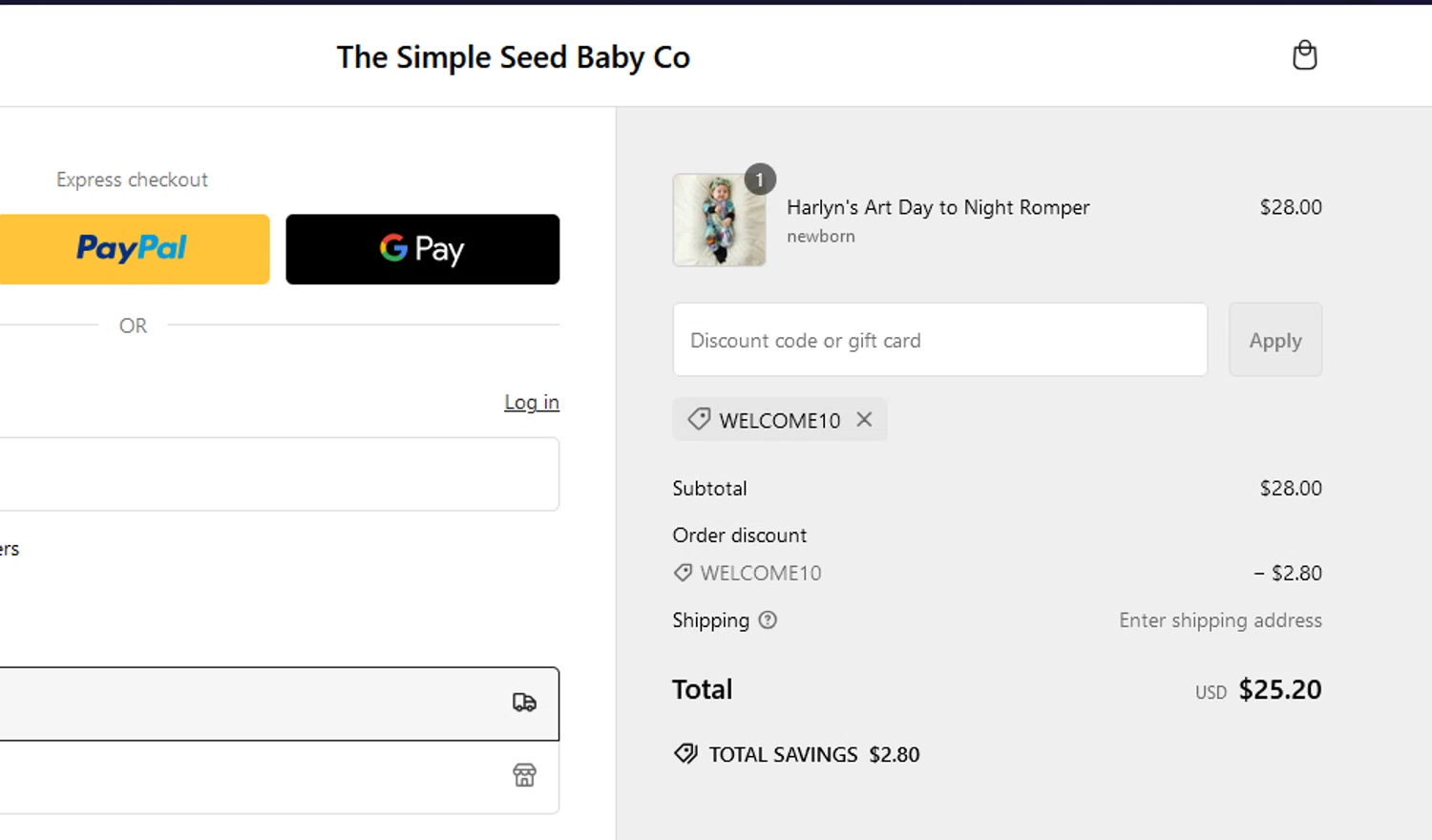Click the Shipping help question mark icon
This screenshot has width=1432, height=840.
click(x=768, y=620)
